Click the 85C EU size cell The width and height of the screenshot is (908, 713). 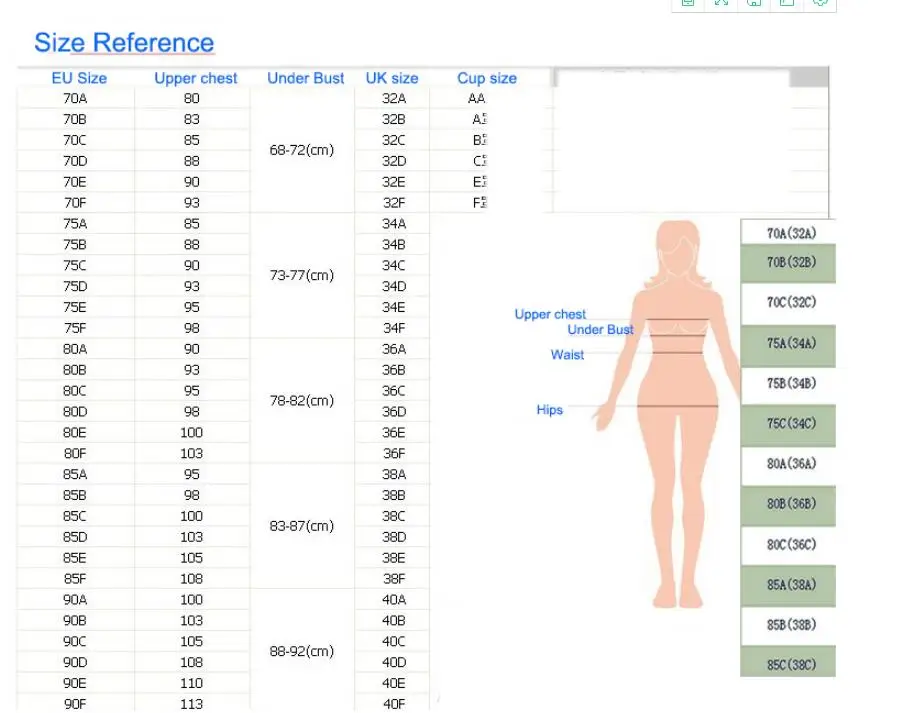point(75,516)
